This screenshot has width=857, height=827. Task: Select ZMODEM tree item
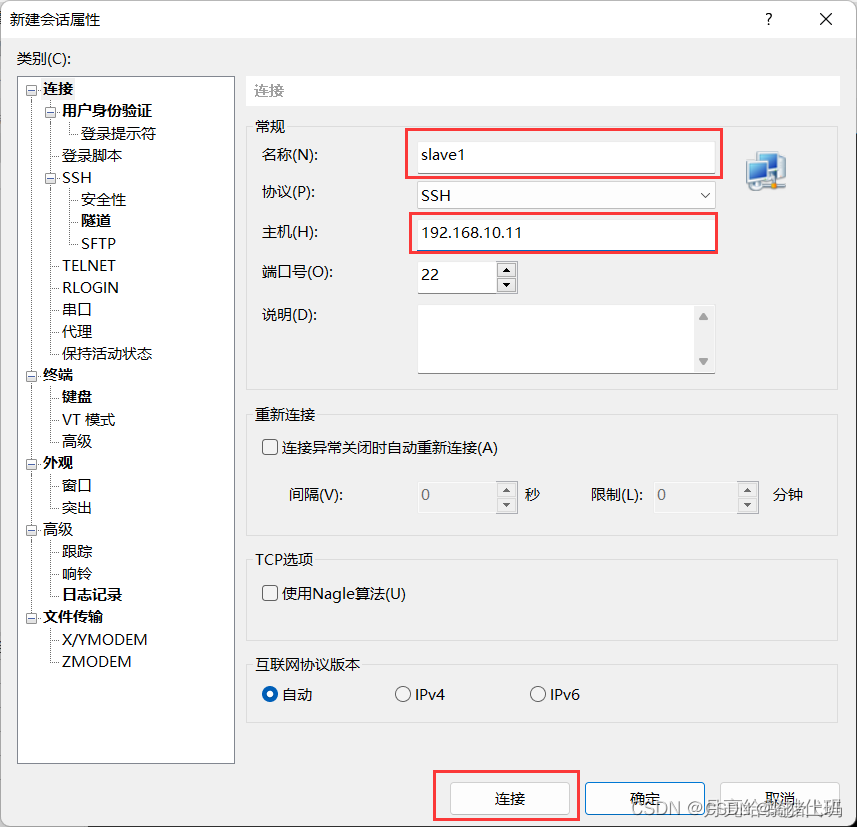point(96,662)
